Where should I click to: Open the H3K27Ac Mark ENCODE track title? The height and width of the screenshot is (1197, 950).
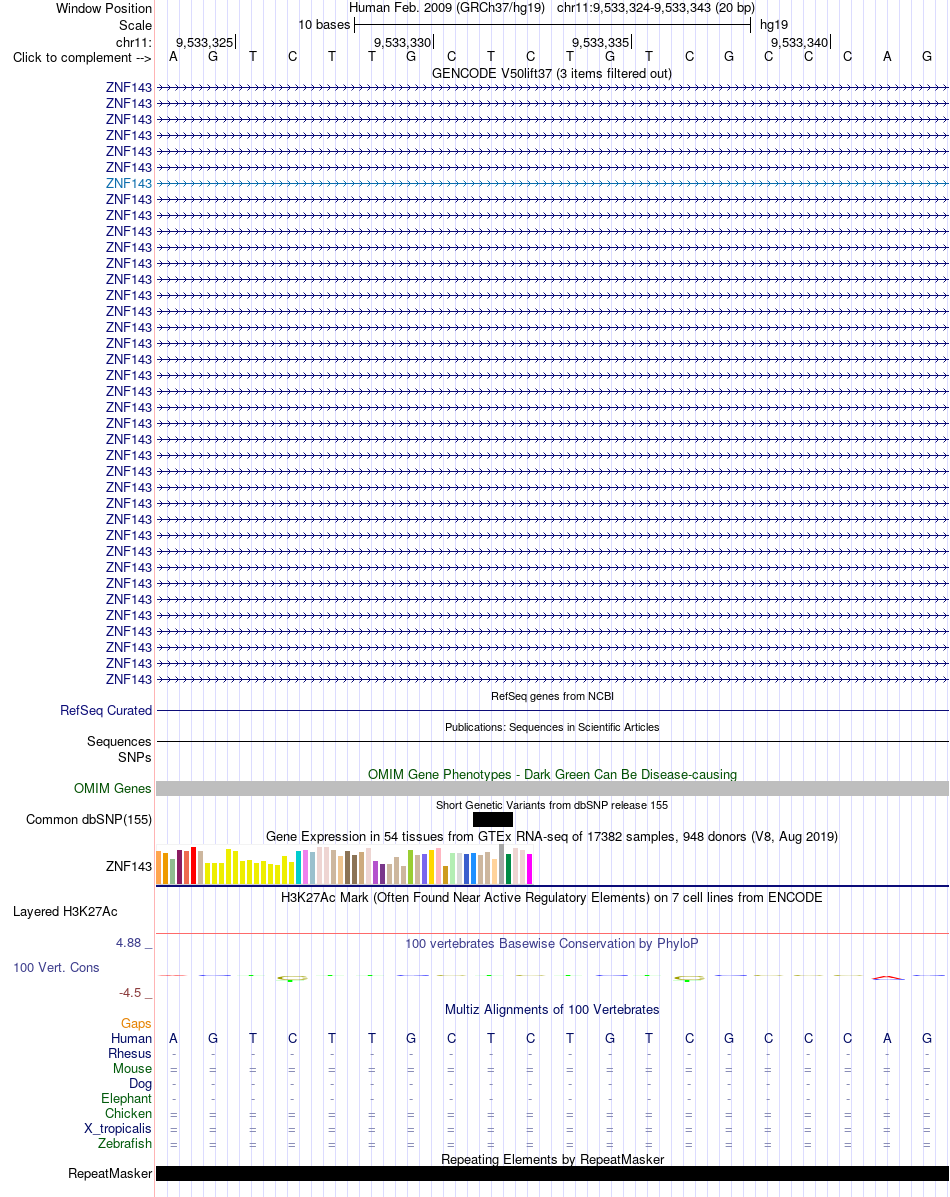tap(551, 898)
